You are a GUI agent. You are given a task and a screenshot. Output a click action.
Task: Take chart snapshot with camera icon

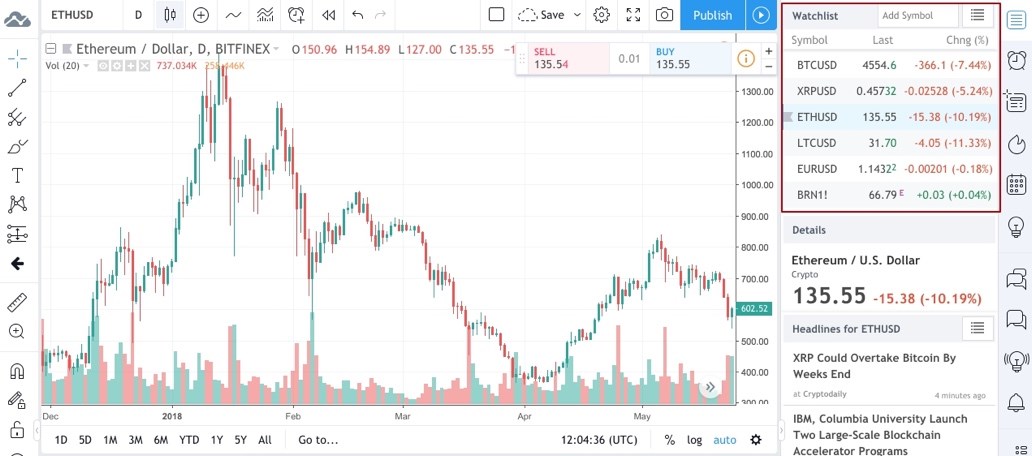point(664,14)
